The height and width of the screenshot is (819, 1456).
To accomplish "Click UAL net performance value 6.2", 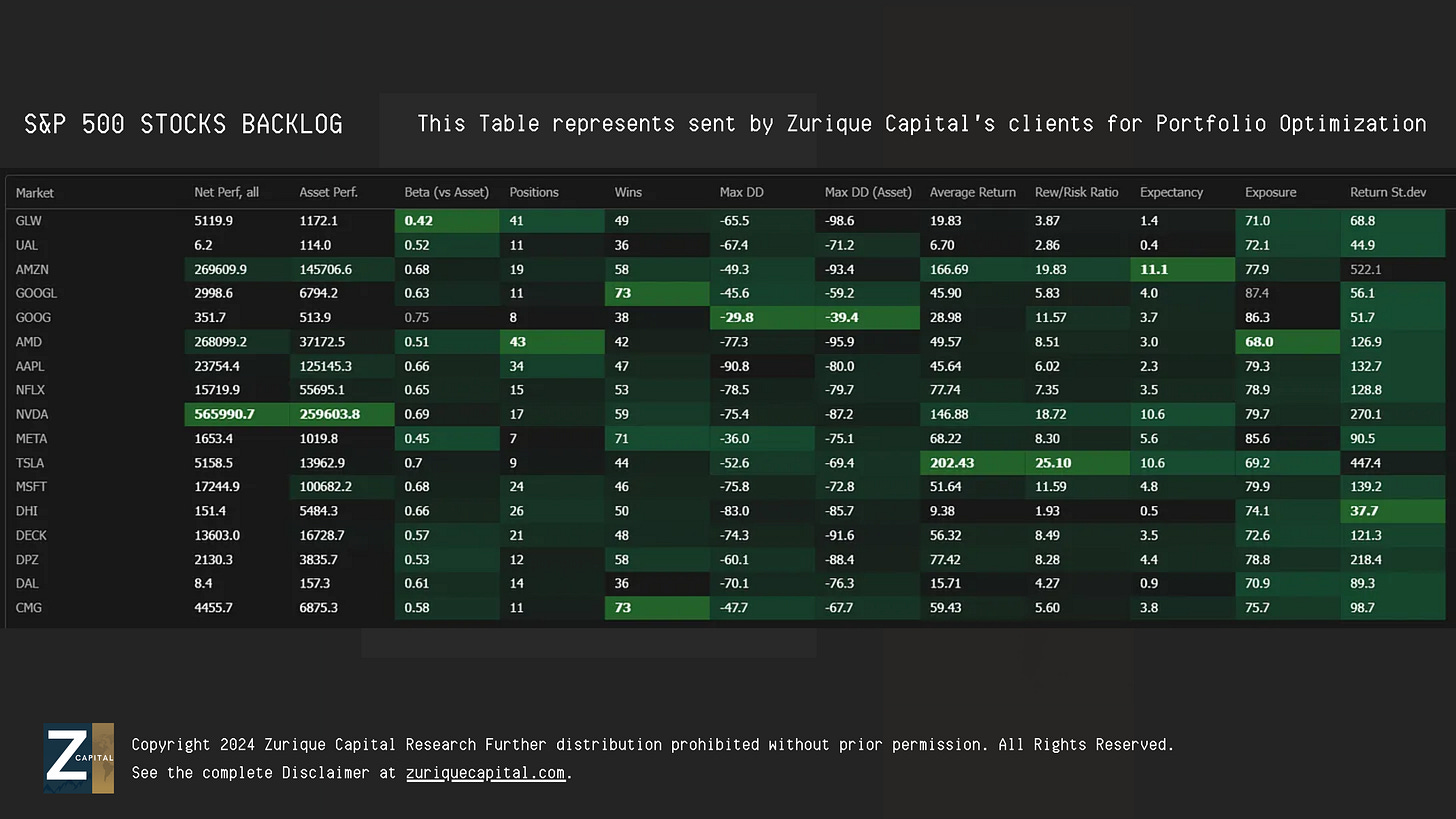I will 202,245.
